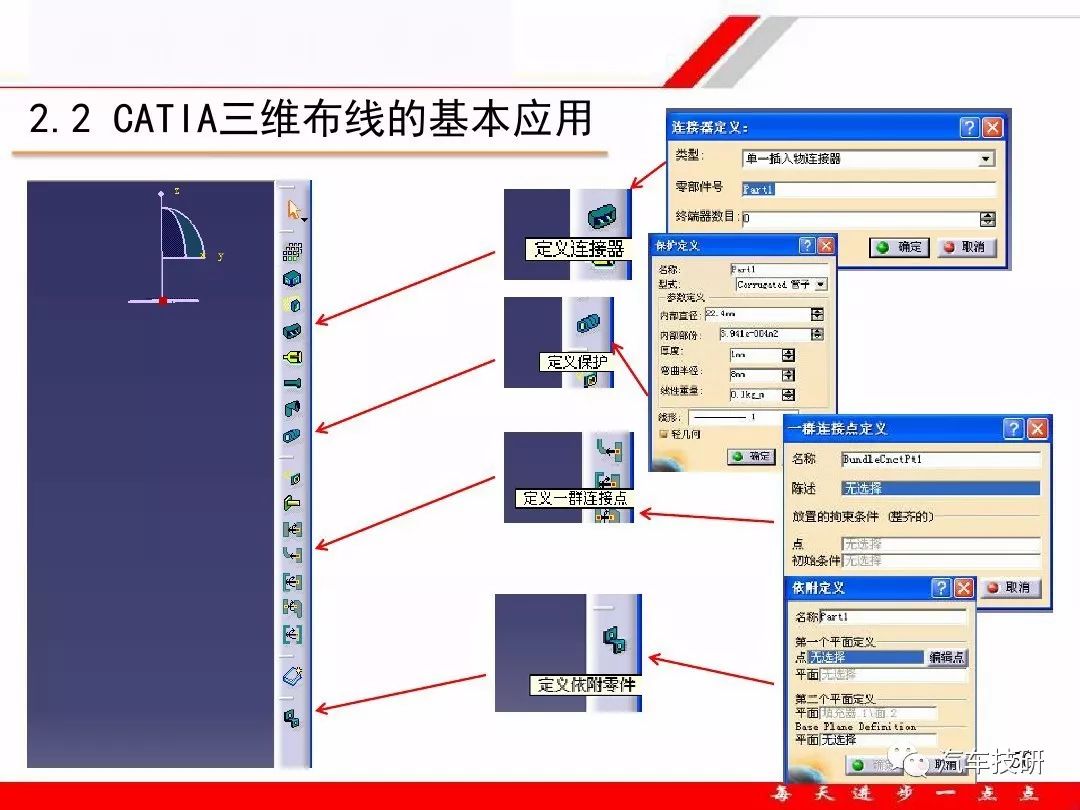Click the yellow plug terminal icon in toolbar

(x=292, y=357)
